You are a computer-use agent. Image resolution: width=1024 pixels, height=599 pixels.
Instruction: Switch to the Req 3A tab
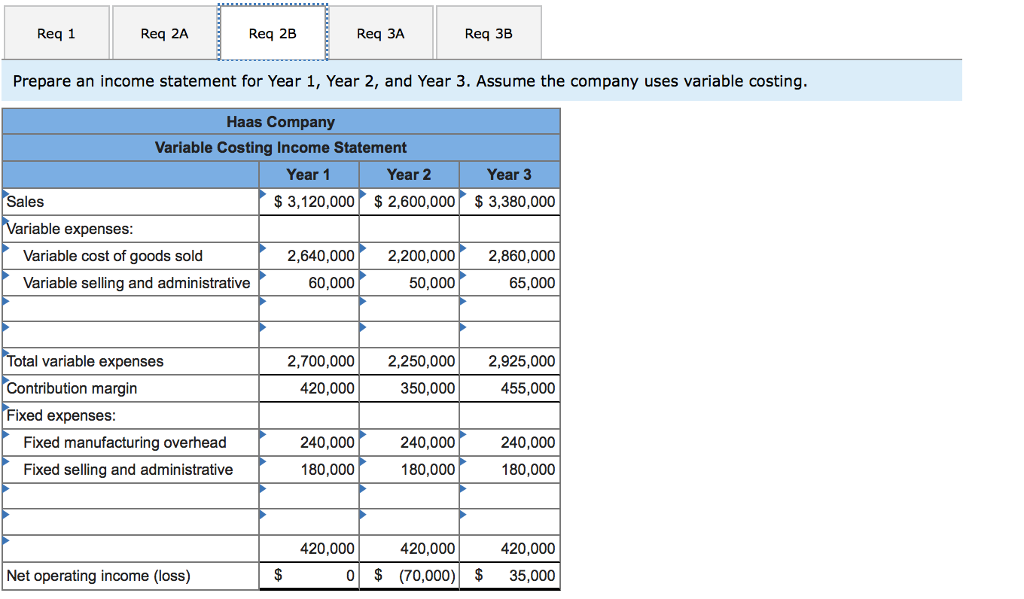click(x=382, y=33)
